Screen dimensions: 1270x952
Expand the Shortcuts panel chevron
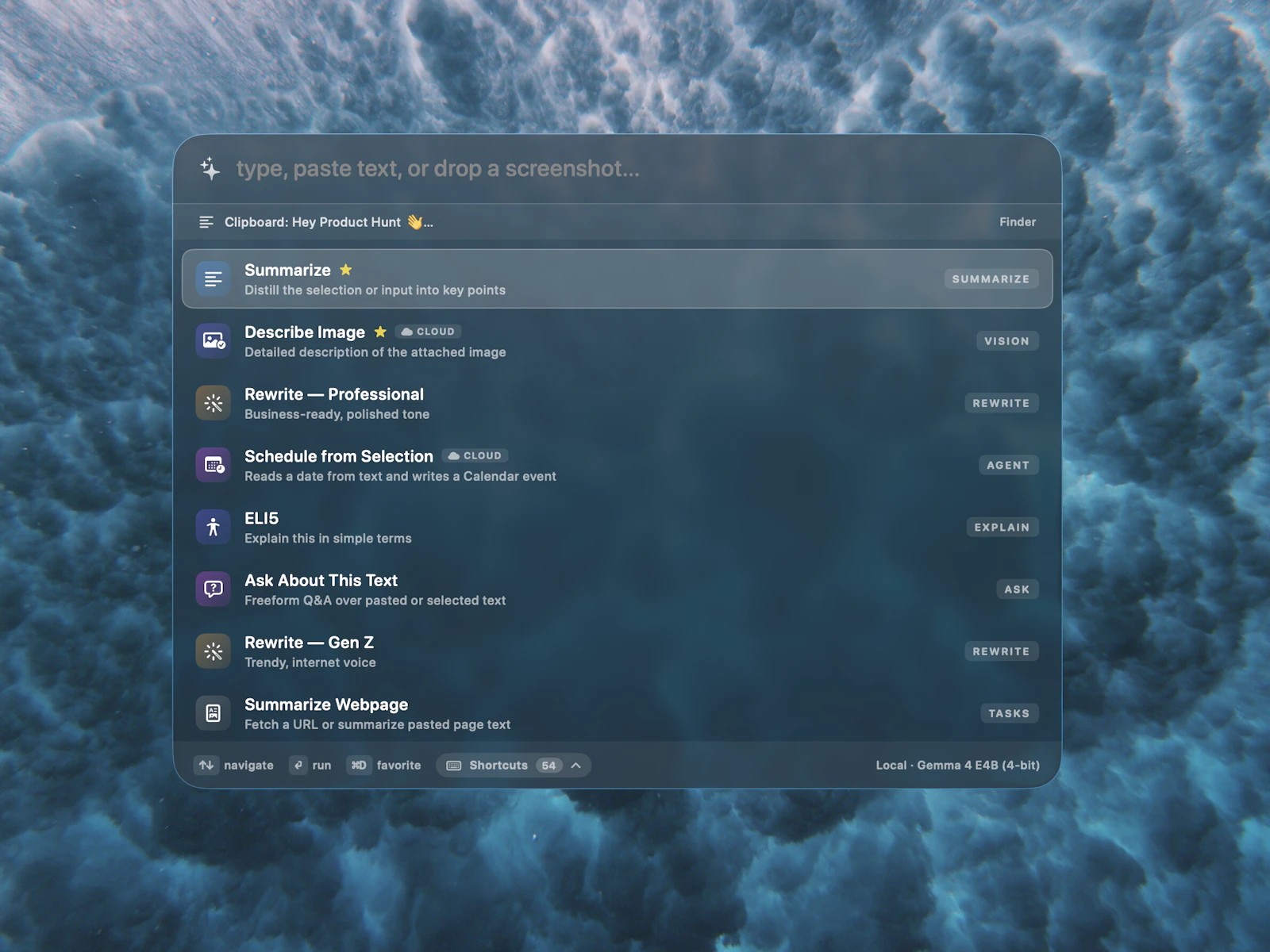pos(576,766)
